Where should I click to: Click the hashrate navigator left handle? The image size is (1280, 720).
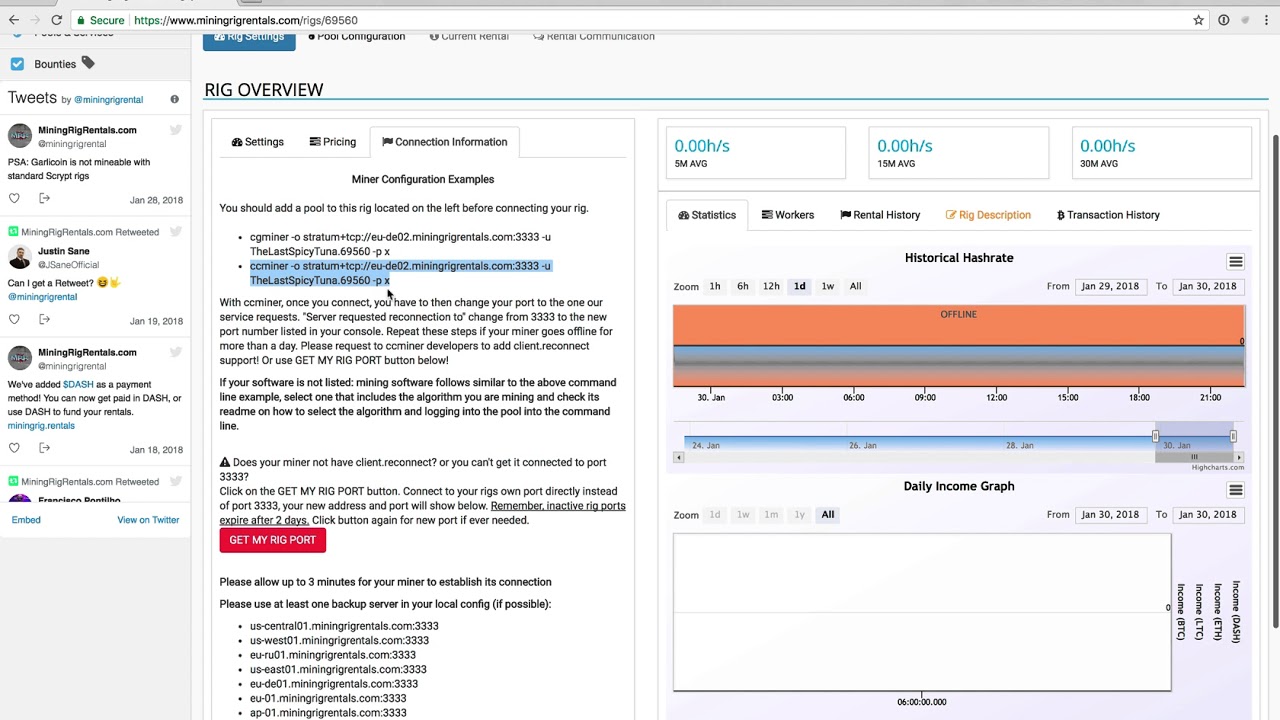coord(1155,437)
